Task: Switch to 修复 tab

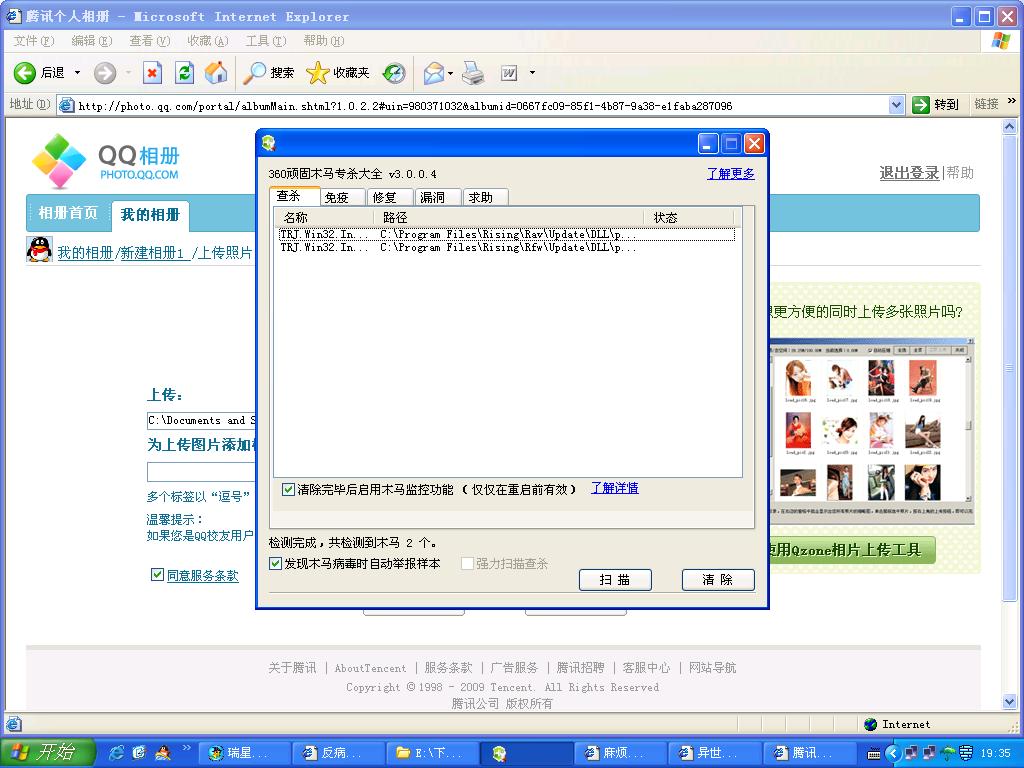Action: (391, 197)
